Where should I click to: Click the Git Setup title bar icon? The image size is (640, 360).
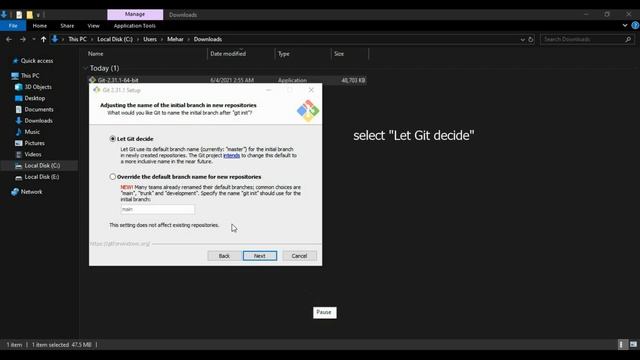coord(97,90)
